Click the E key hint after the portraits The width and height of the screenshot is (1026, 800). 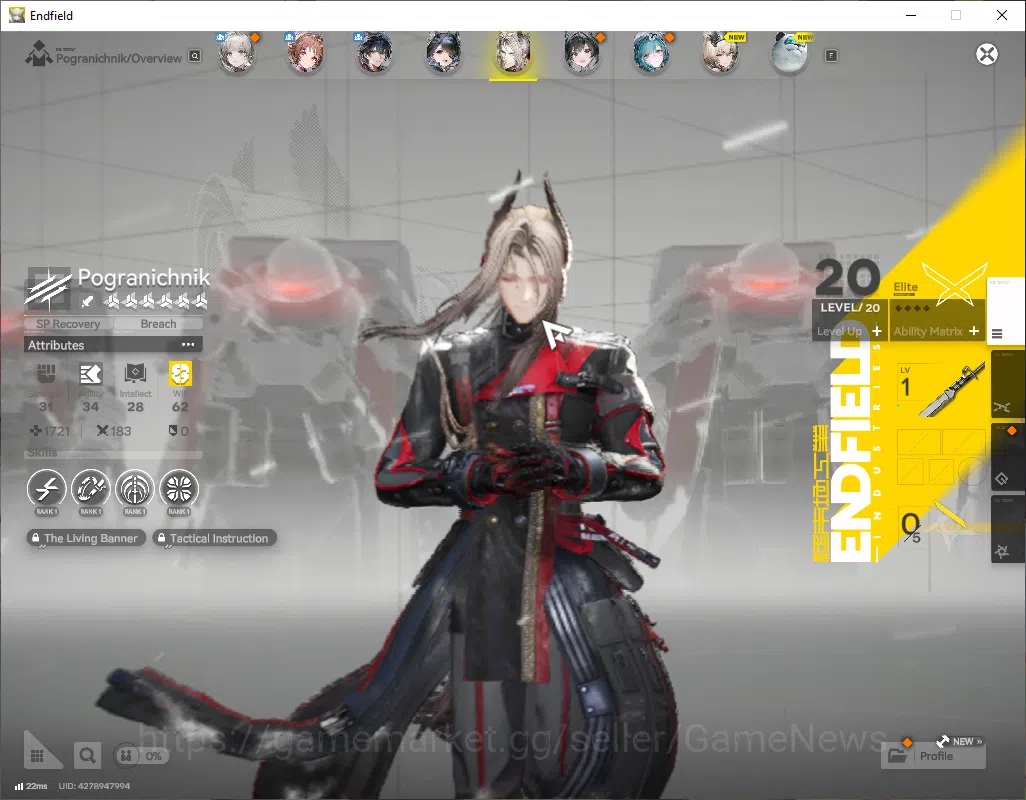click(831, 56)
